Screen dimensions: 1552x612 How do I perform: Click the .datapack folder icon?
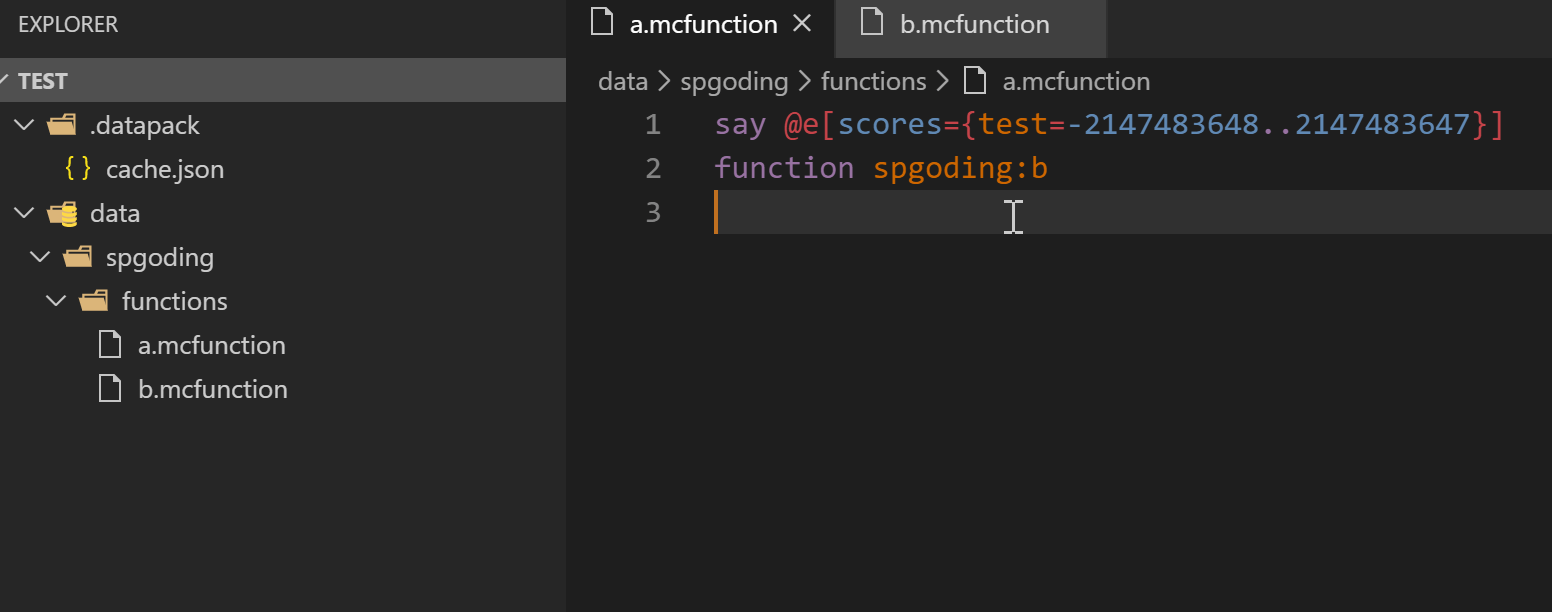[x=62, y=126]
